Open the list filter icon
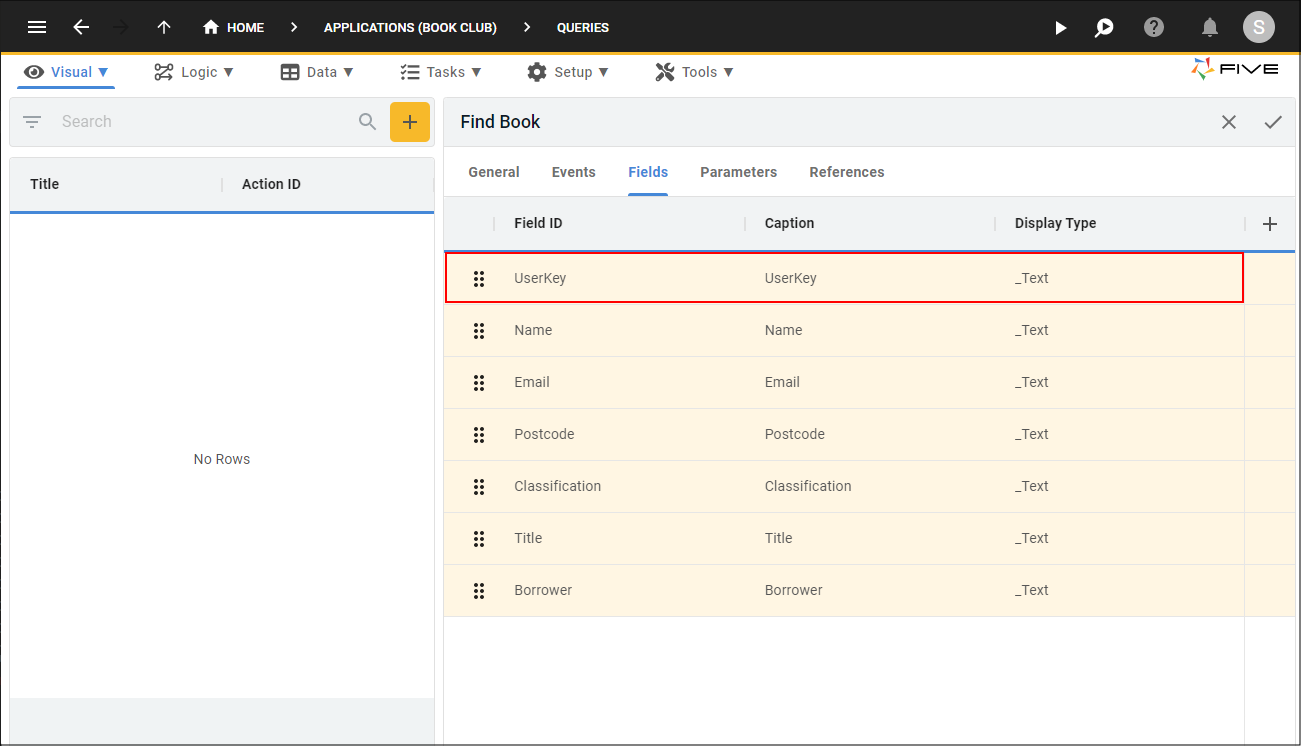This screenshot has height=746, width=1301. coord(32,122)
